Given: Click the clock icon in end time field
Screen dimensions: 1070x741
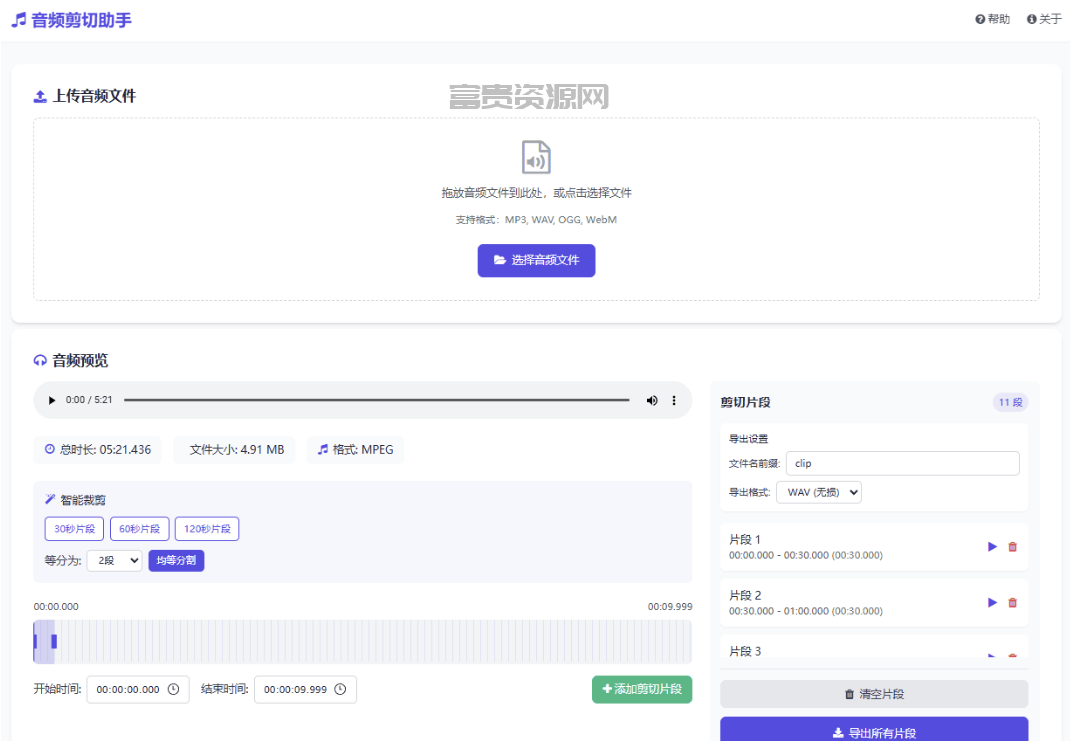Looking at the screenshot, I should 341,689.
